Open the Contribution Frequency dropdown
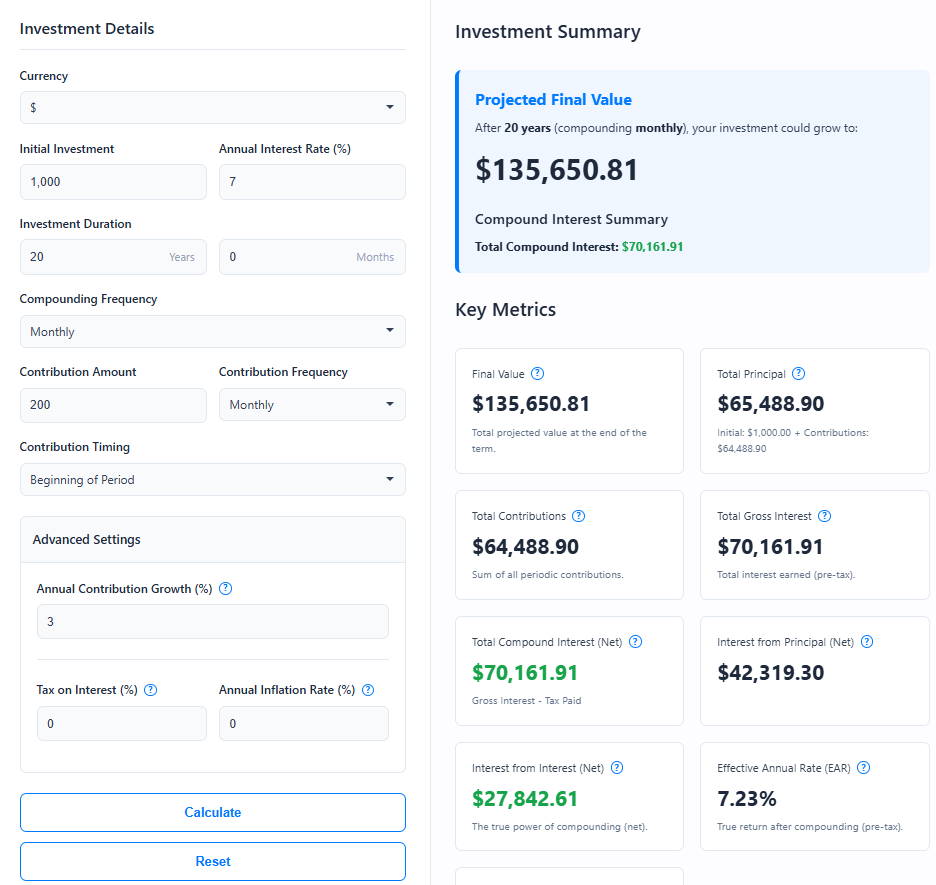Viewport: 936px width, 885px height. 312,404
